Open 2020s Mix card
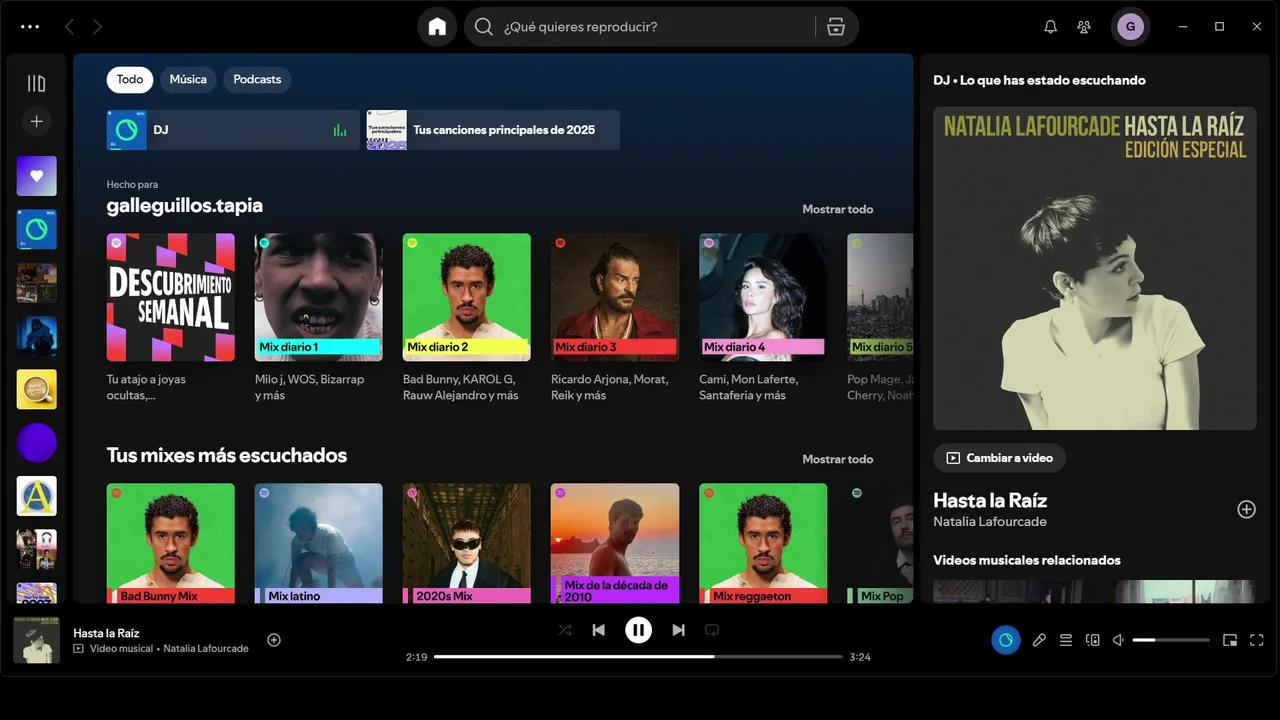The height and width of the screenshot is (720, 1280). coord(467,543)
